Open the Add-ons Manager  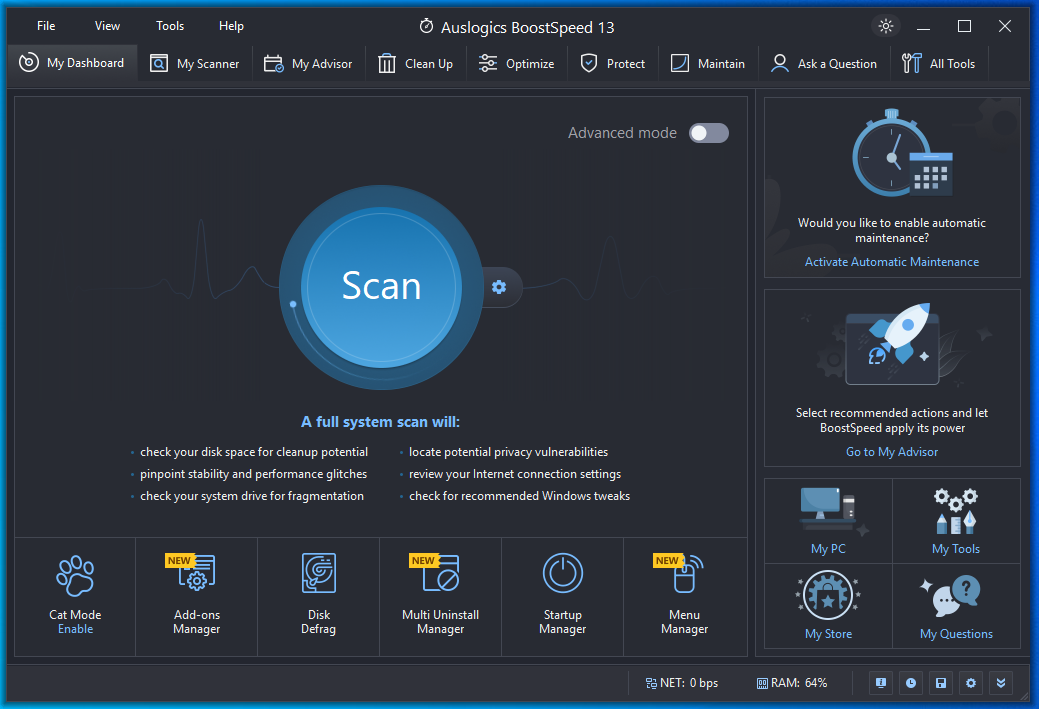[x=196, y=595]
